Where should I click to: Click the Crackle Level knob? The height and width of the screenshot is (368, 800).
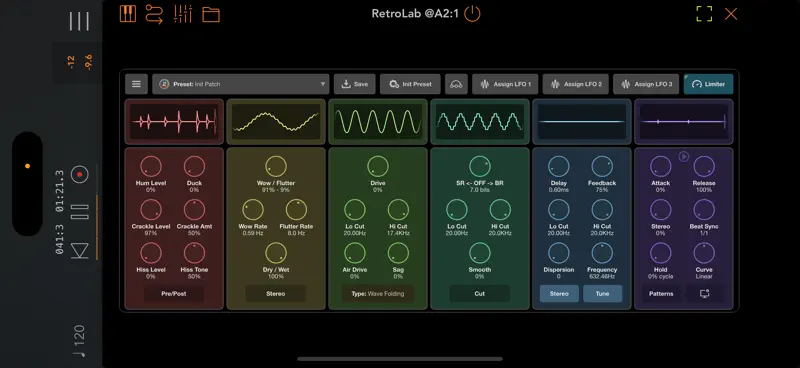coord(151,210)
